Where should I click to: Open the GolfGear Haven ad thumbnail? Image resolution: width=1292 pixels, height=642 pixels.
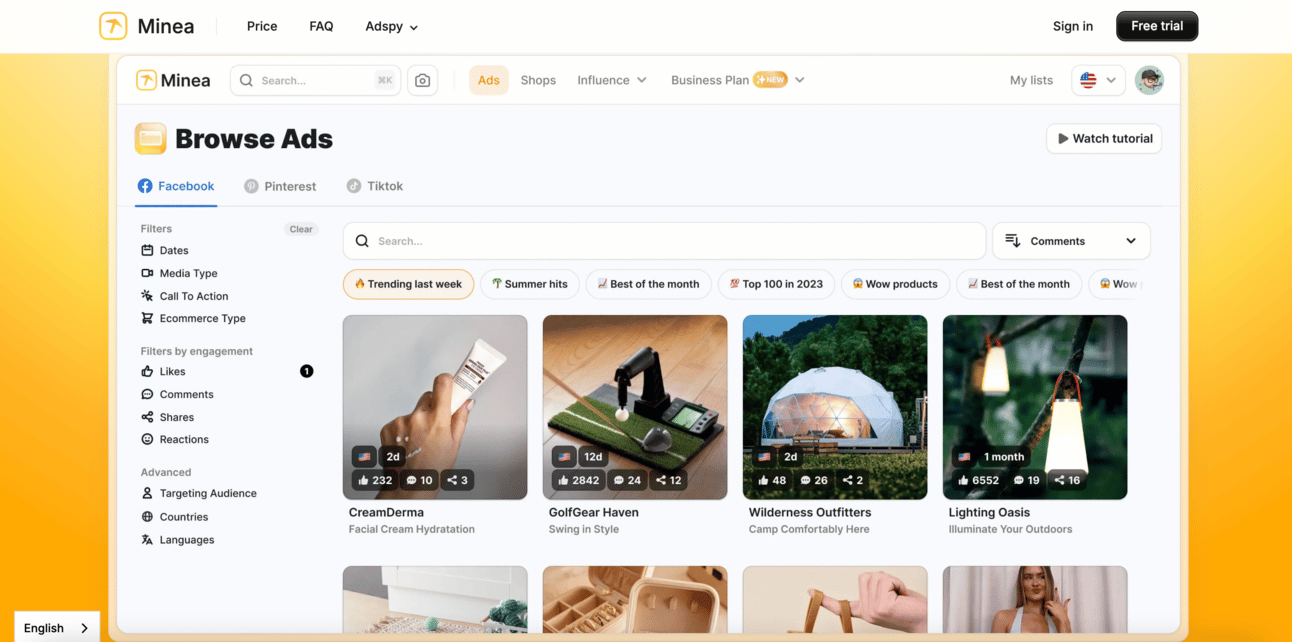pyautogui.click(x=635, y=407)
